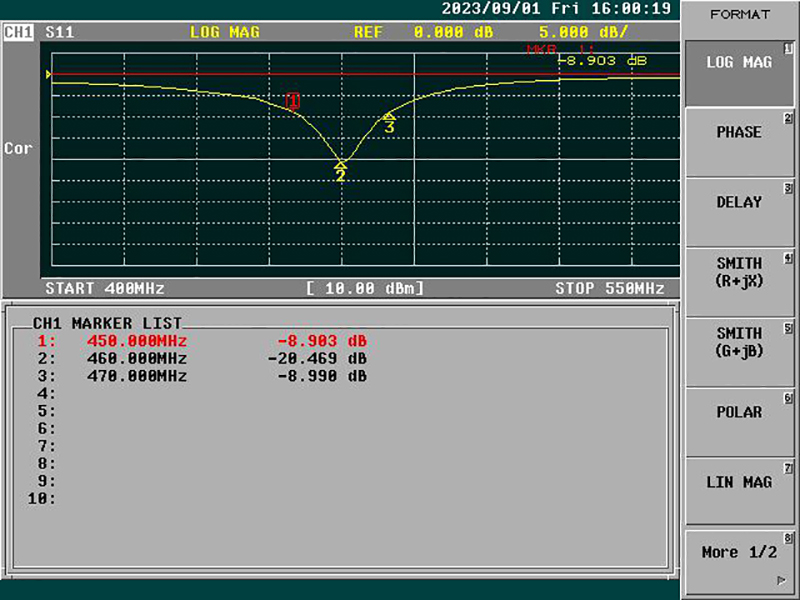Switch to SMITH (G+jB) format
The height and width of the screenshot is (600, 800).
point(739,353)
